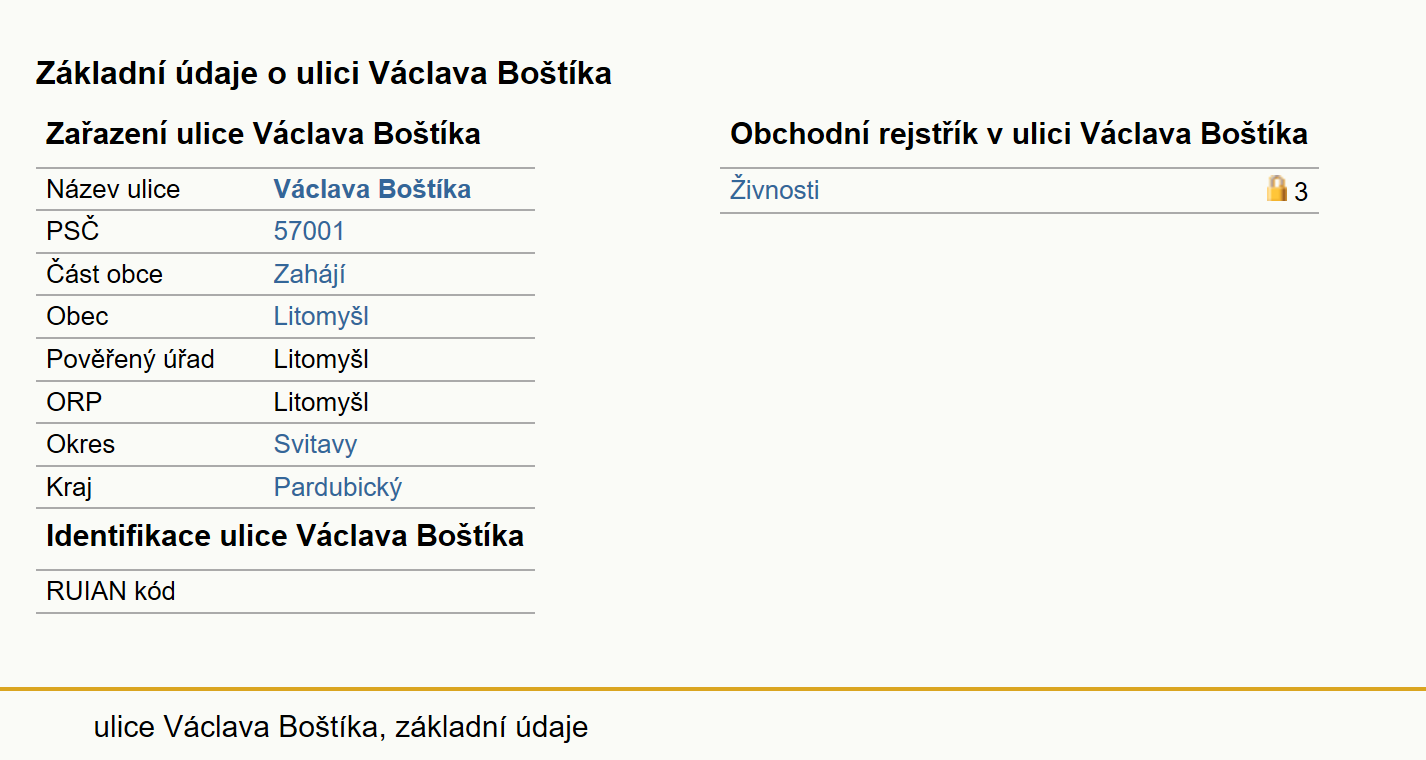Viewport: 1426px width, 760px height.
Task: Click Litomyšl value in the ORP row
Action: [321, 403]
